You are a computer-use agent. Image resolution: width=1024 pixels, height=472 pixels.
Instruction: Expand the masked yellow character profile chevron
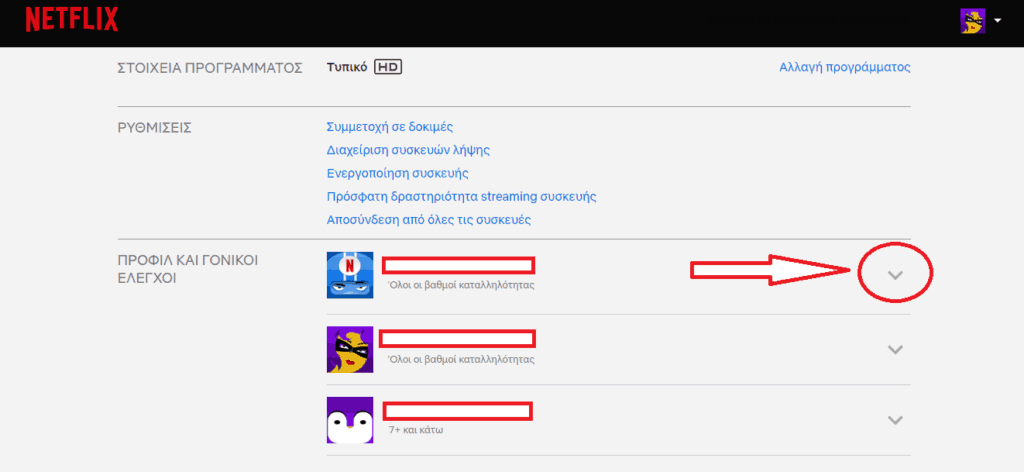[895, 349]
